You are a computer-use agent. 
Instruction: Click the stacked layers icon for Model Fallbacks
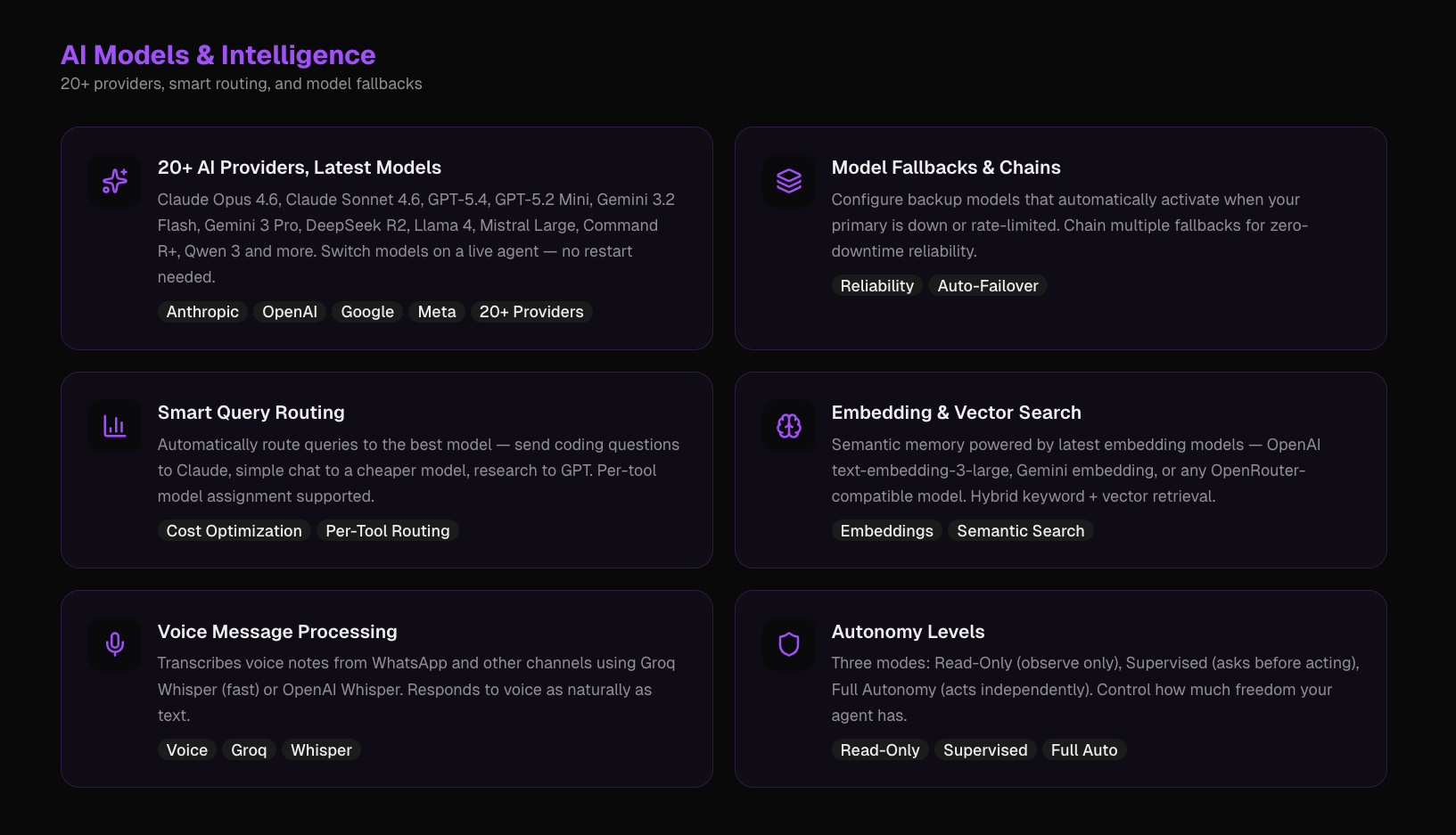(789, 181)
